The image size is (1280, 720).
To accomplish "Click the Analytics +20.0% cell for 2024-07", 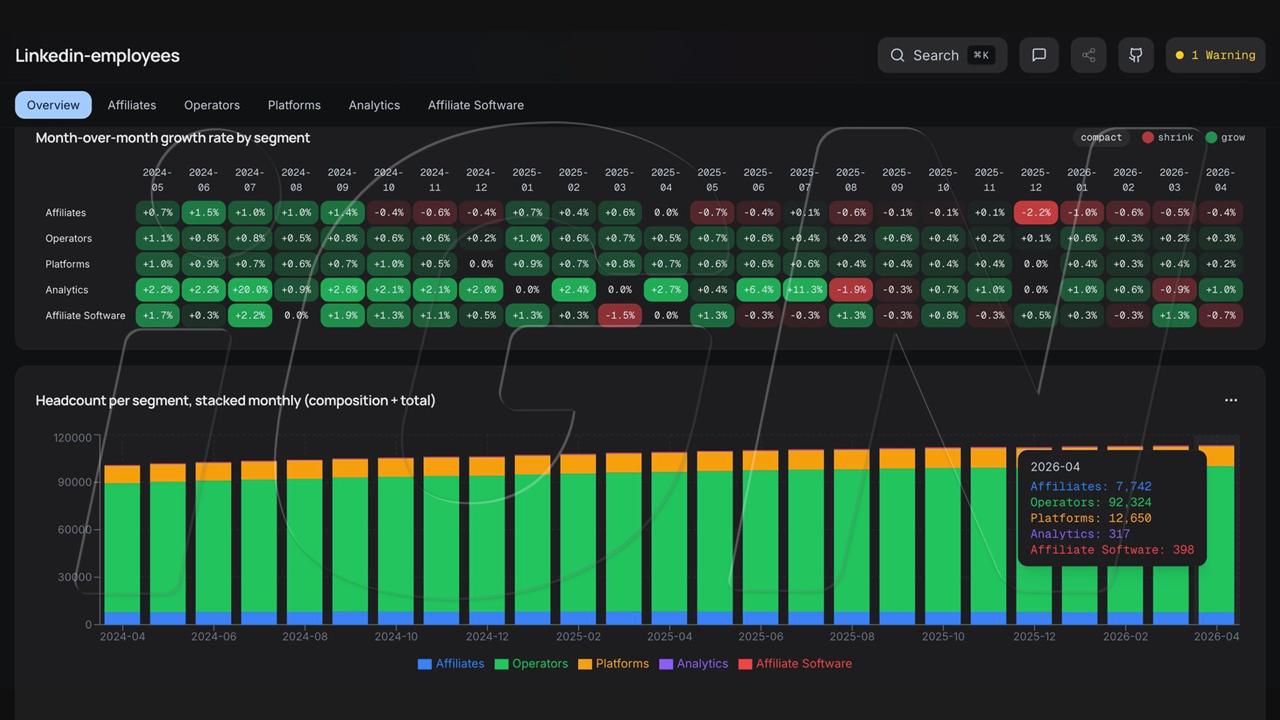I will tap(250, 290).
